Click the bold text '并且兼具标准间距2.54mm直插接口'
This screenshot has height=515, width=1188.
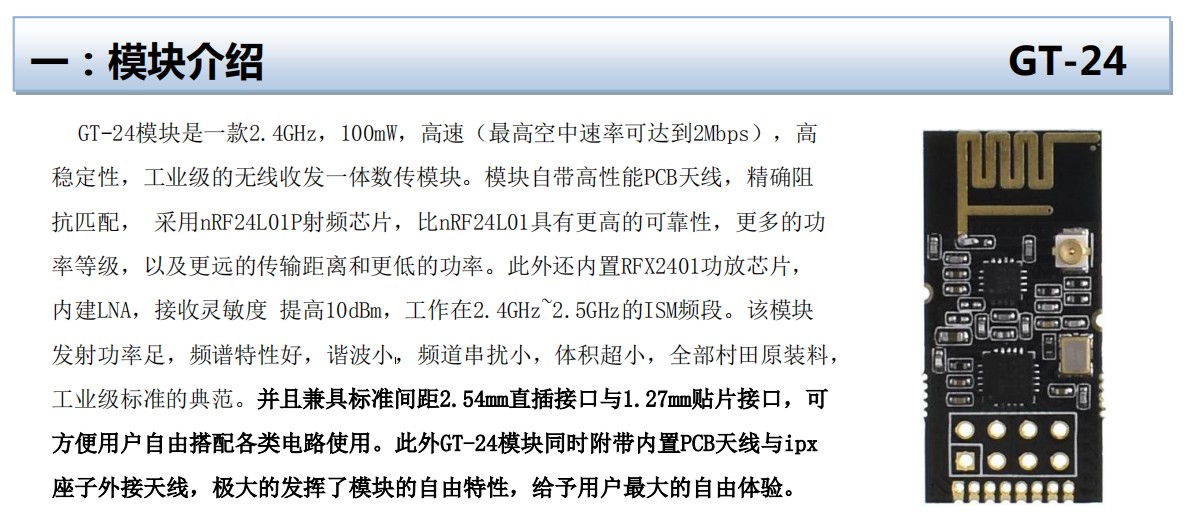[x=426, y=400]
